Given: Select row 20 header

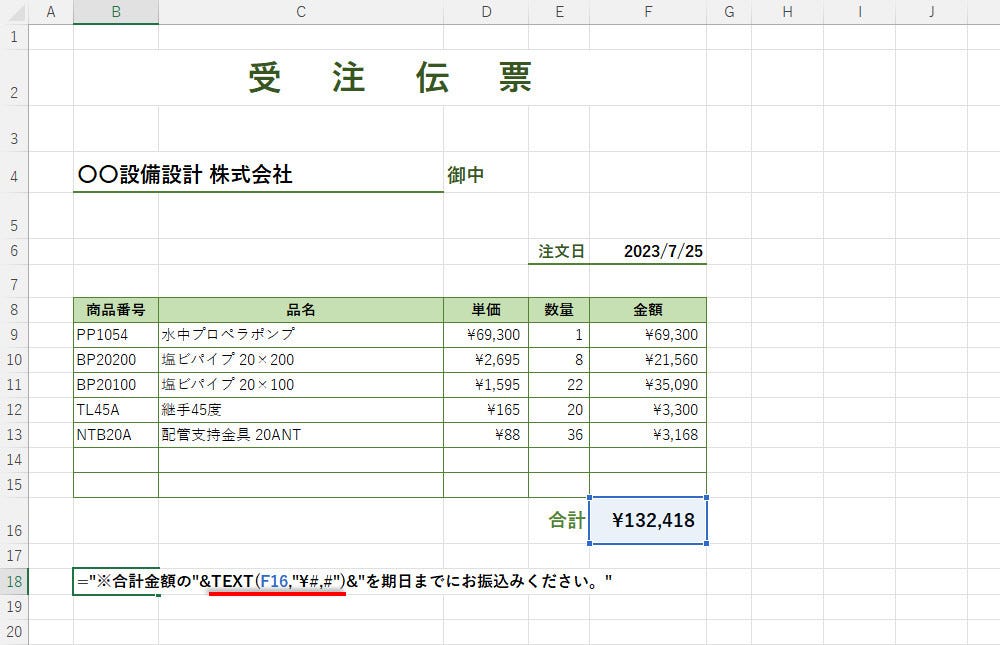Looking at the screenshot, I should point(14,632).
